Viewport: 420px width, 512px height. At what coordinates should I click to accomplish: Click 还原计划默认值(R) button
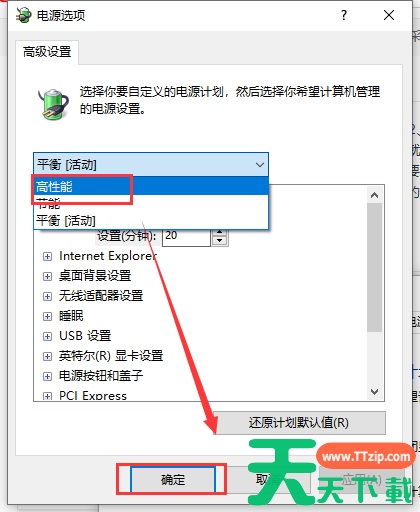point(299,423)
